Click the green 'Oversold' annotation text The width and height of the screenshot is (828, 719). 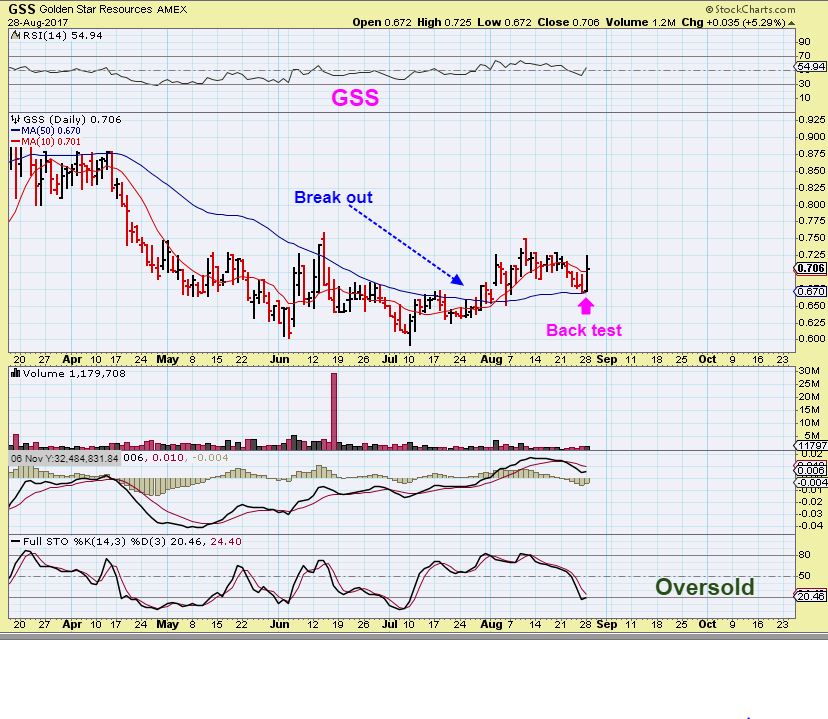704,587
